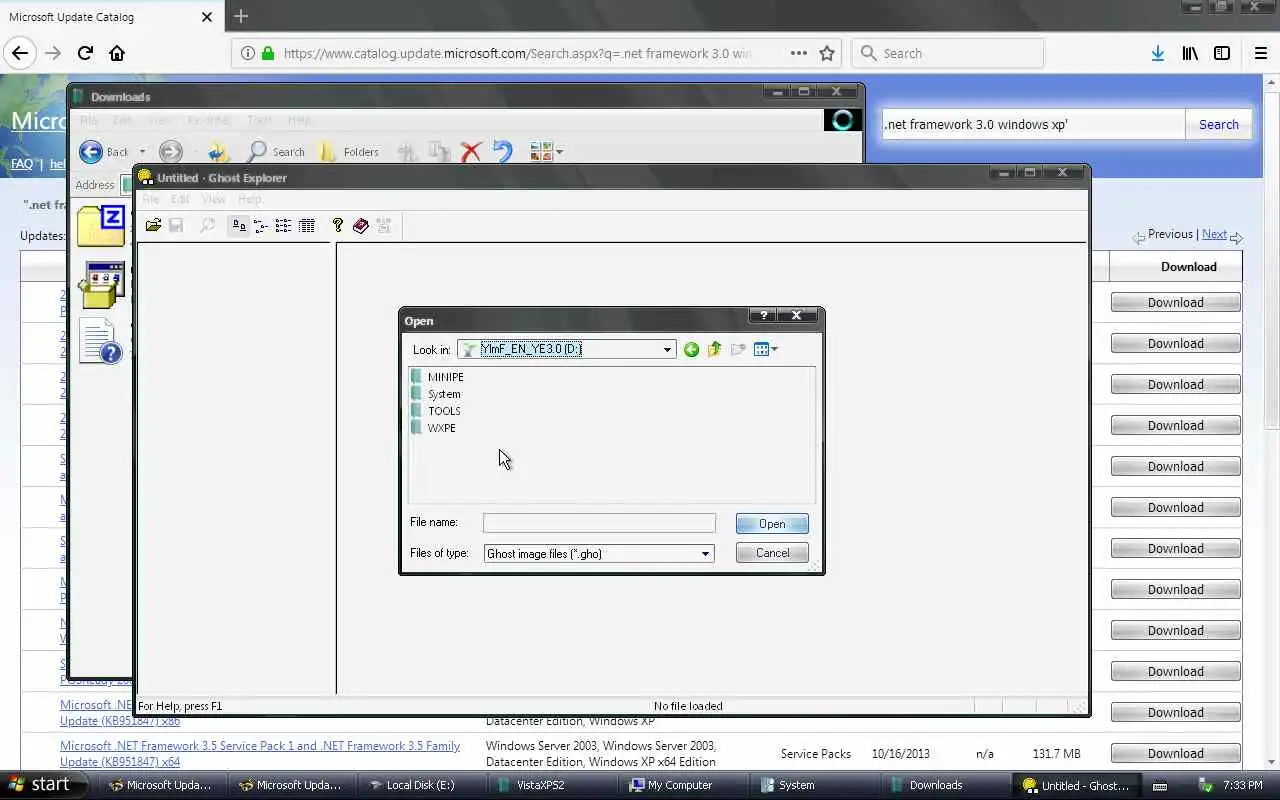Open the Back history dropdown arrow in Downloads

(142, 152)
